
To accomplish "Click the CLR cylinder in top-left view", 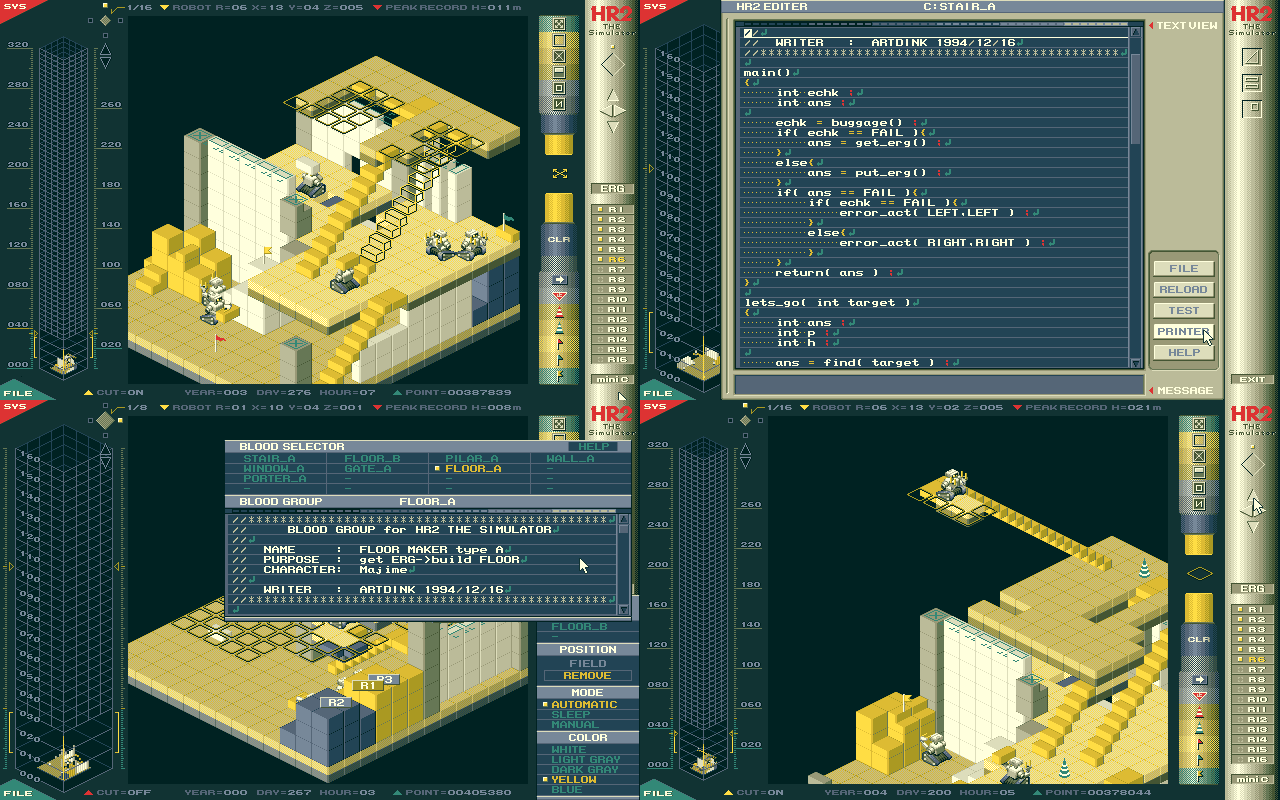I will click(559, 240).
